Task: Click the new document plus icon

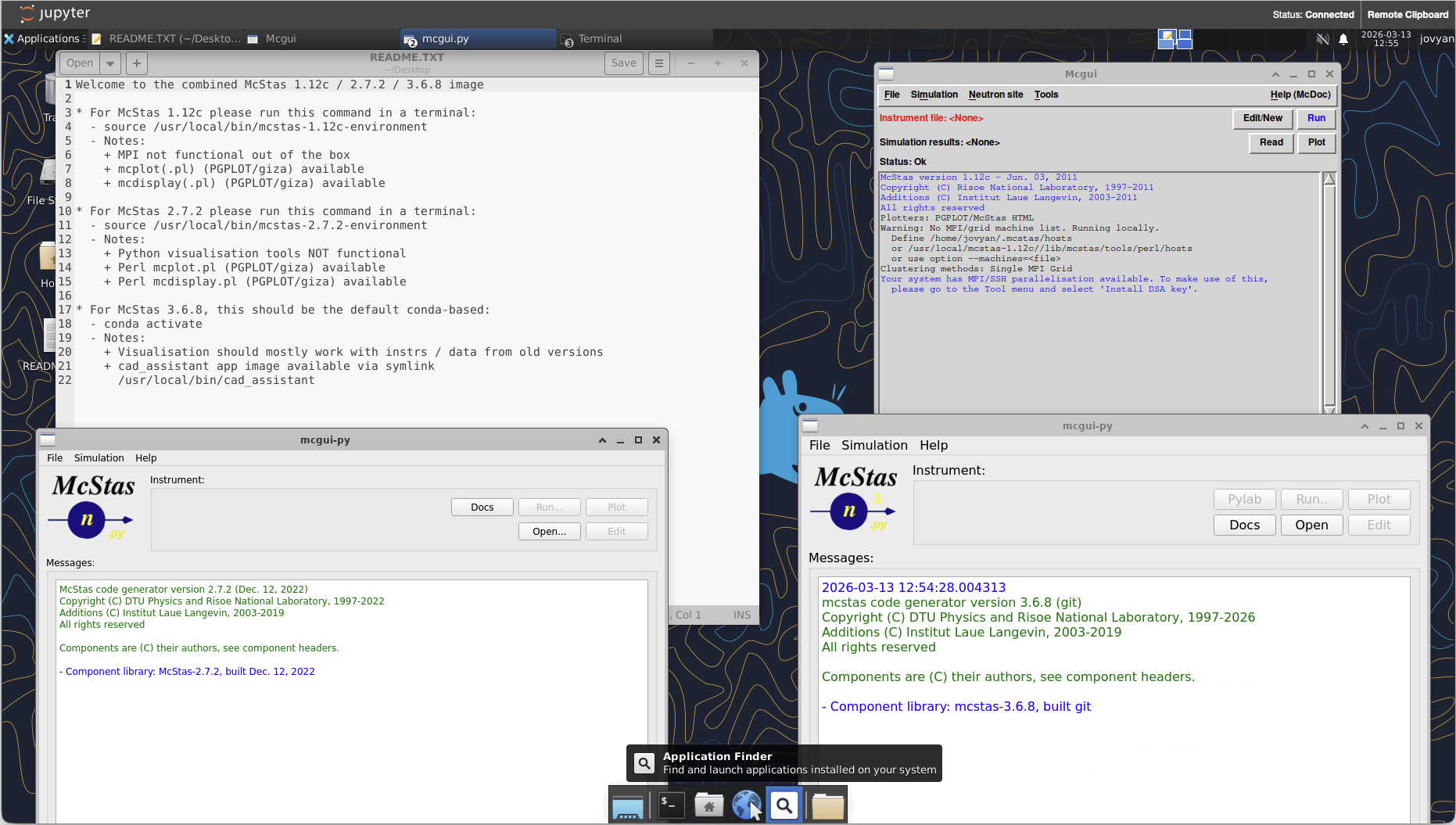Action: [137, 63]
